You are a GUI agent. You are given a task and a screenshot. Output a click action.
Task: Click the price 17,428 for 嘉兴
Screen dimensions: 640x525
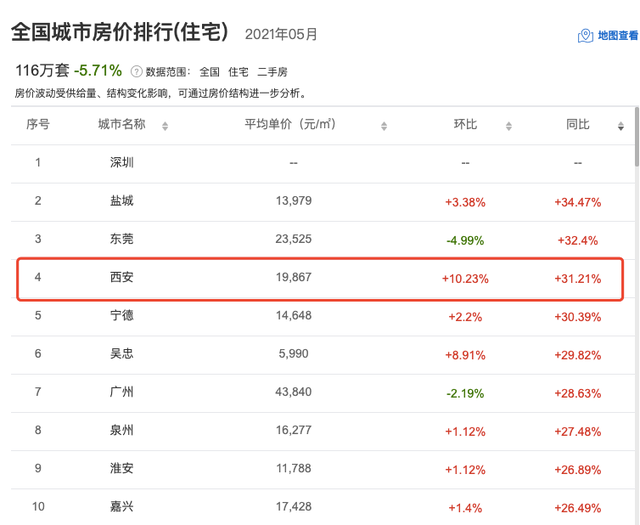293,507
